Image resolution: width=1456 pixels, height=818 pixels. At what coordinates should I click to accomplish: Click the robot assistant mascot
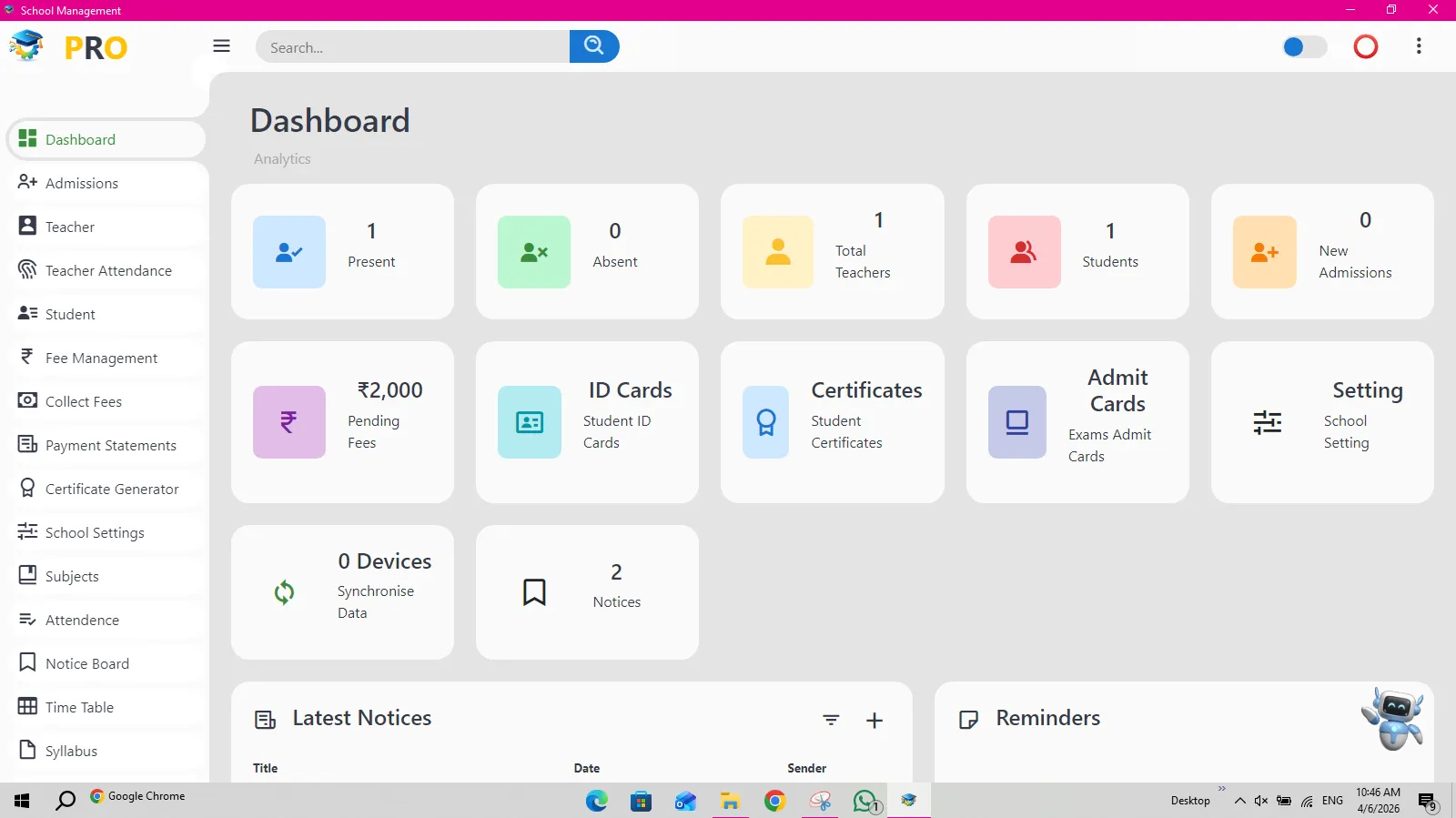coord(1393,718)
